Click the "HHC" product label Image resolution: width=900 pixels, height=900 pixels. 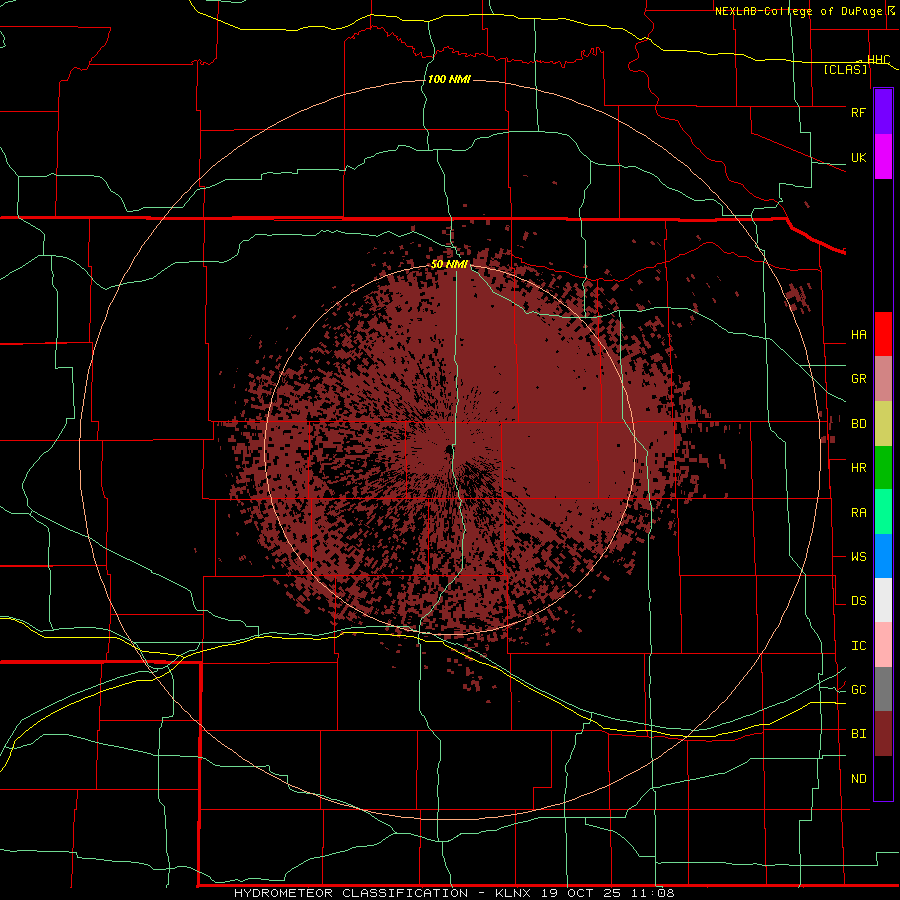[878, 60]
